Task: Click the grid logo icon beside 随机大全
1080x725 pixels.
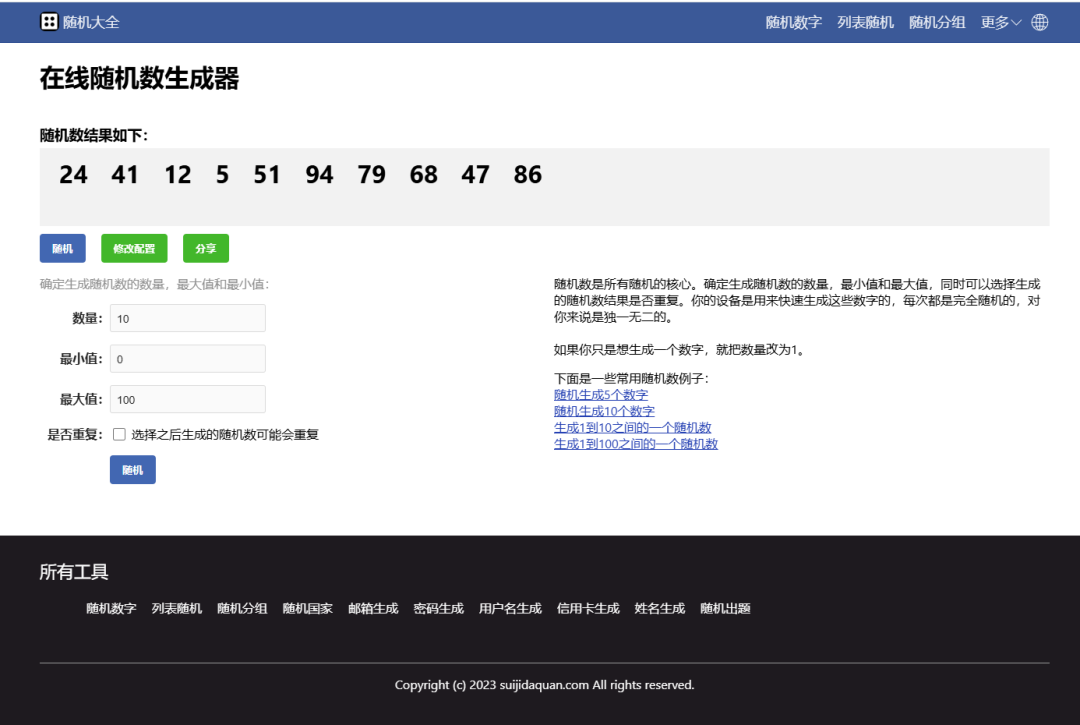Action: 49,21
